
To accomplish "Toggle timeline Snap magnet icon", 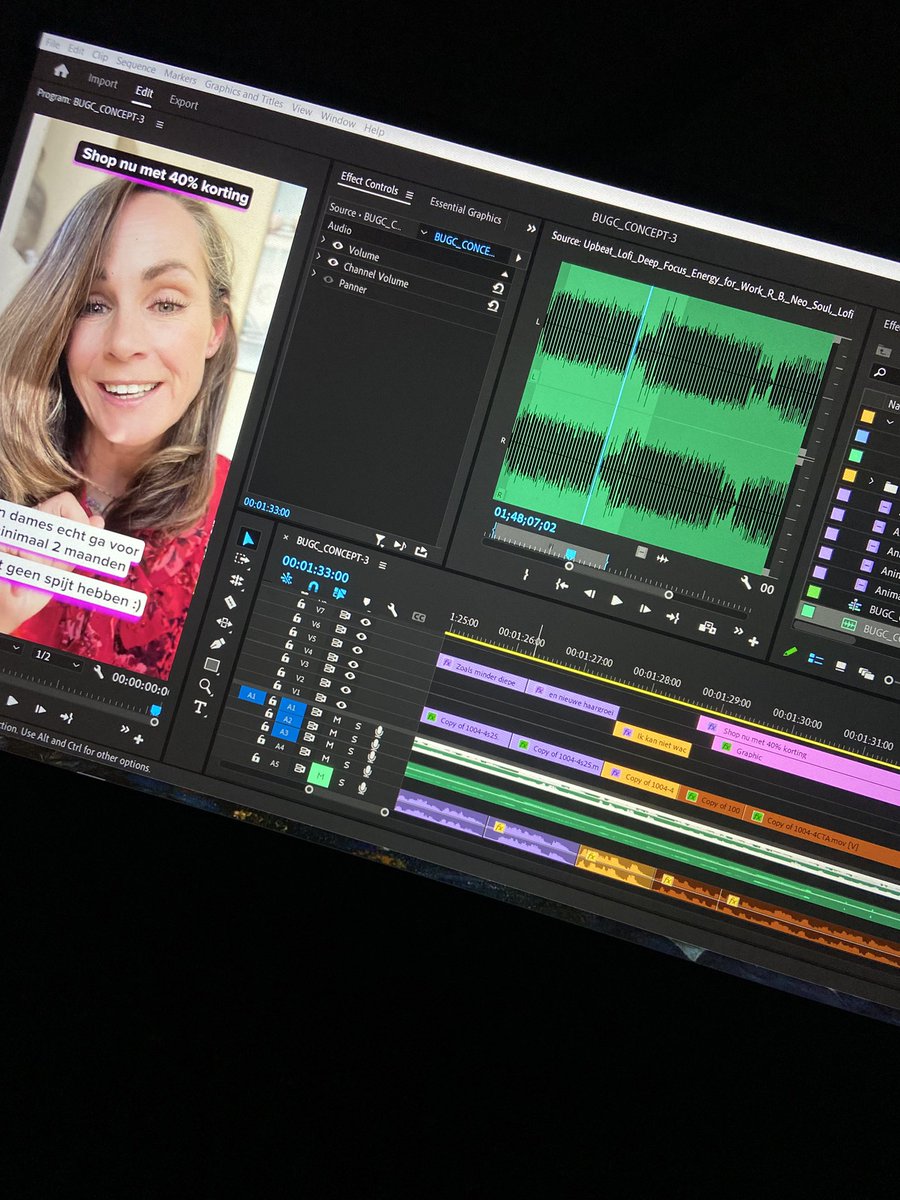I will (313, 587).
